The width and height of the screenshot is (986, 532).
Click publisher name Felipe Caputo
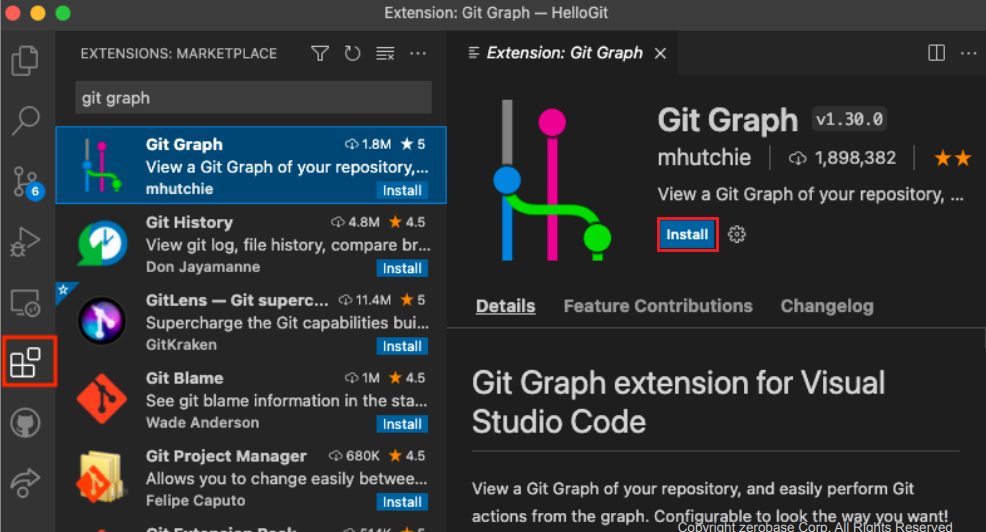click(196, 501)
